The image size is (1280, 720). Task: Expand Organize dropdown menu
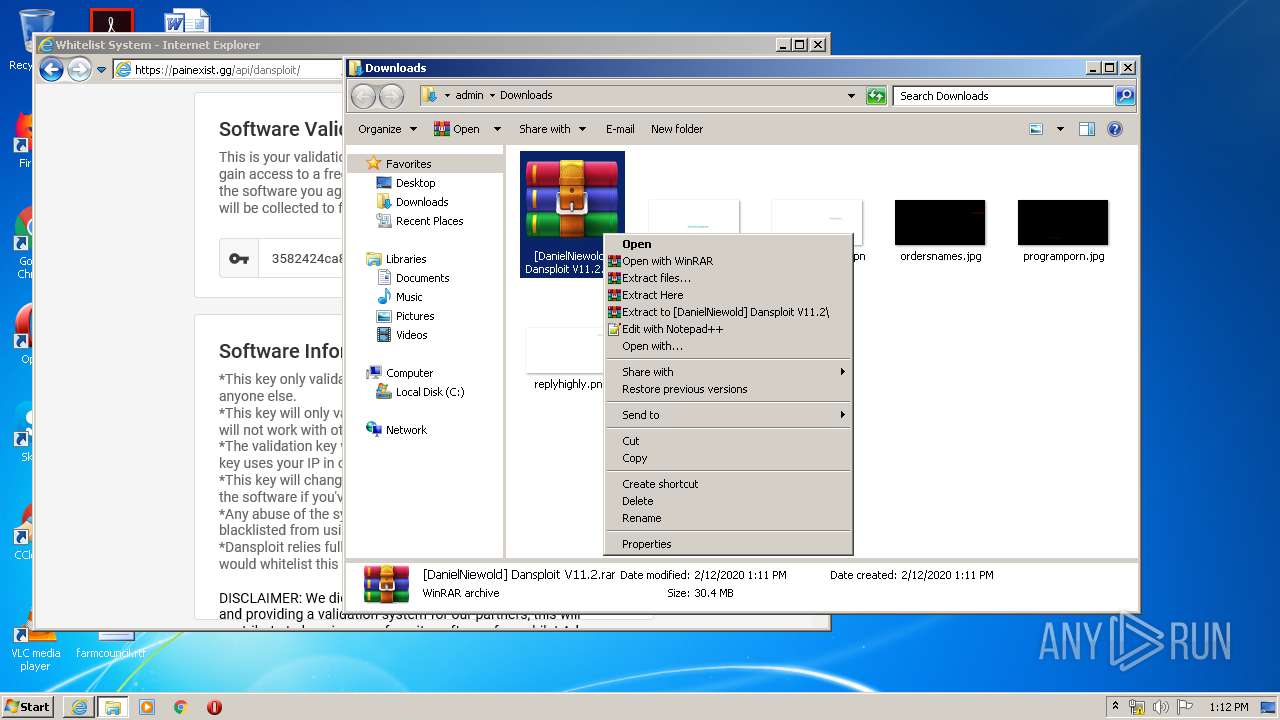pos(387,129)
